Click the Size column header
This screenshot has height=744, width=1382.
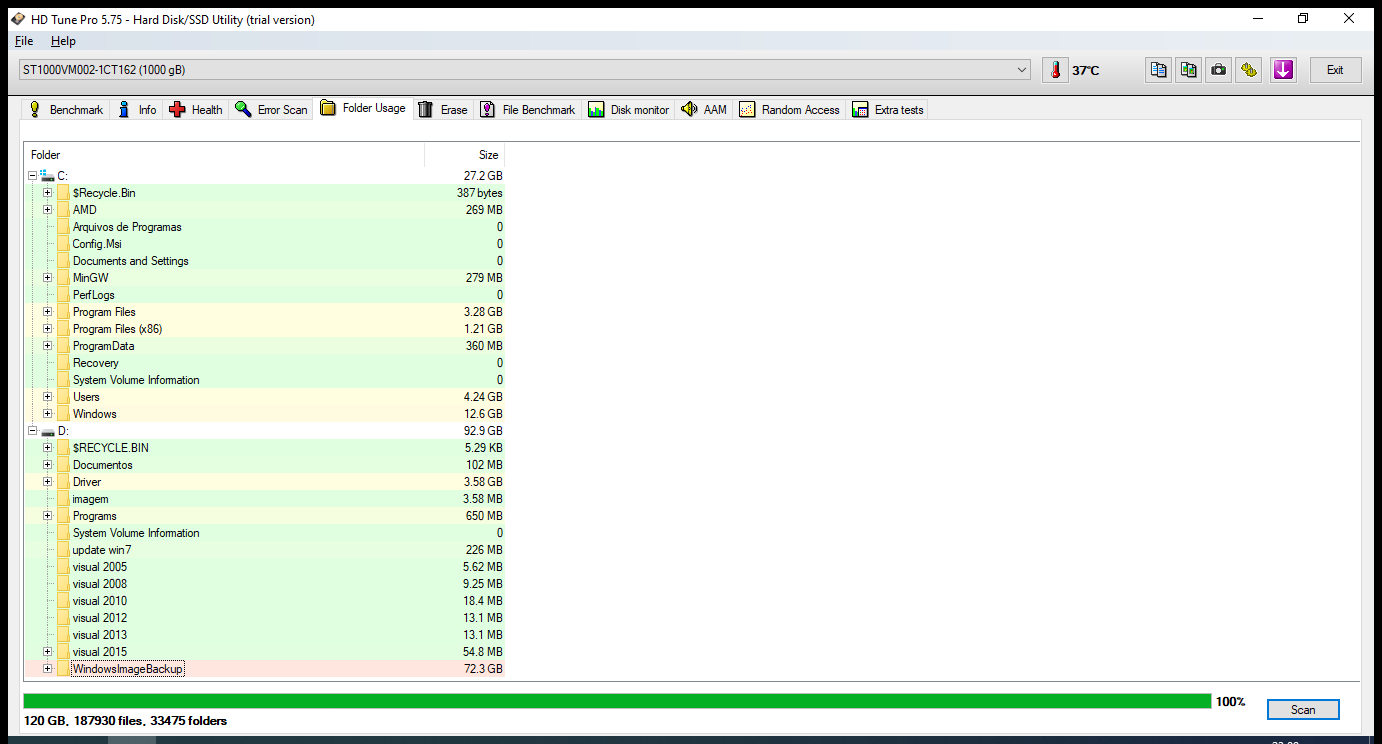pos(465,155)
